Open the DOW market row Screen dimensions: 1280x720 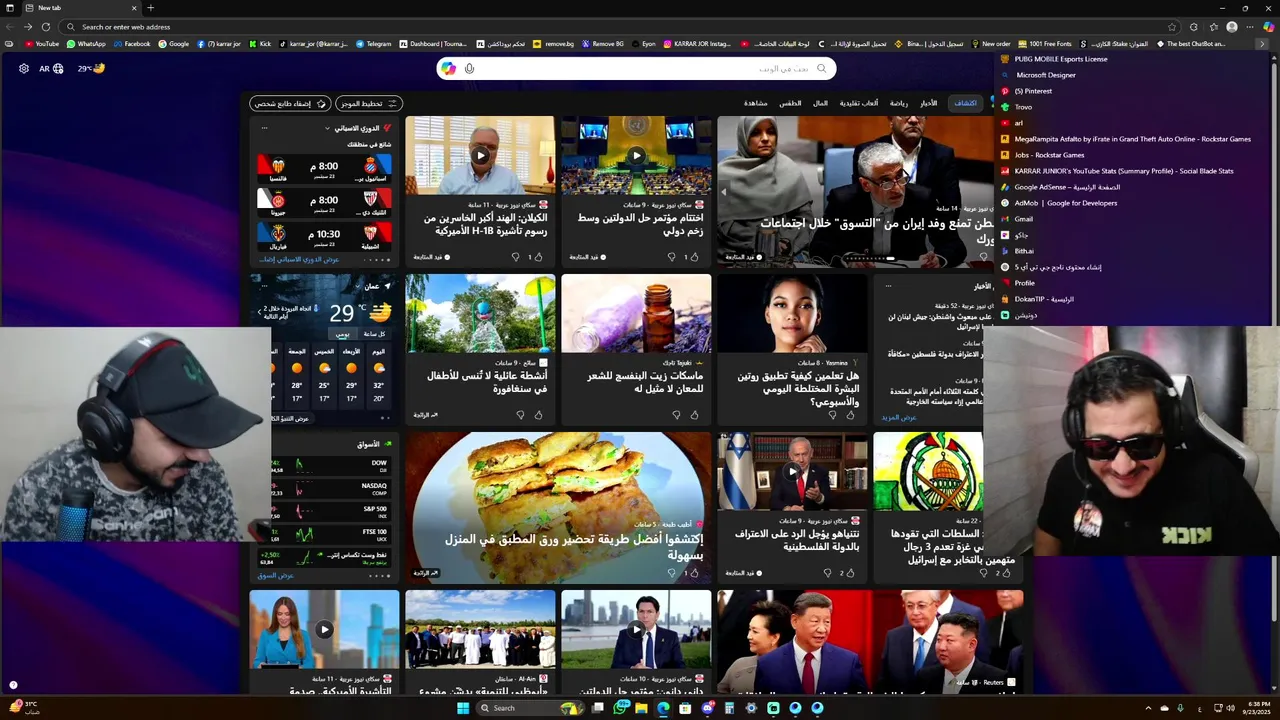(330, 466)
